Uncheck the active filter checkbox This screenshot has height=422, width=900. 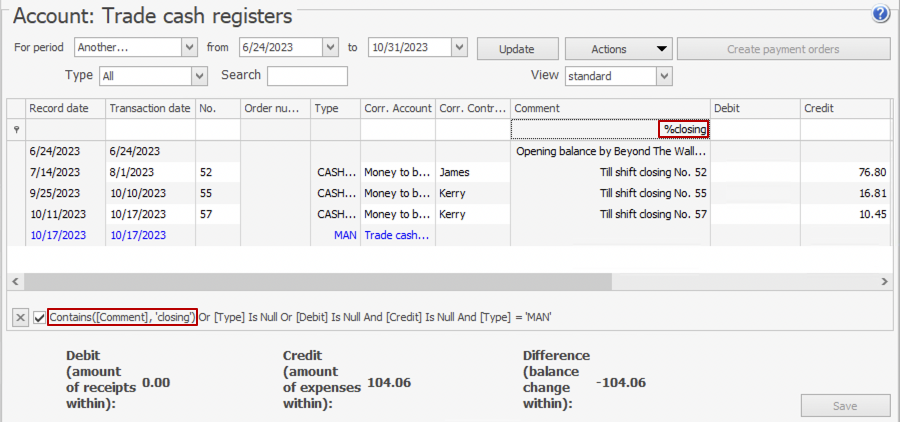tap(39, 317)
